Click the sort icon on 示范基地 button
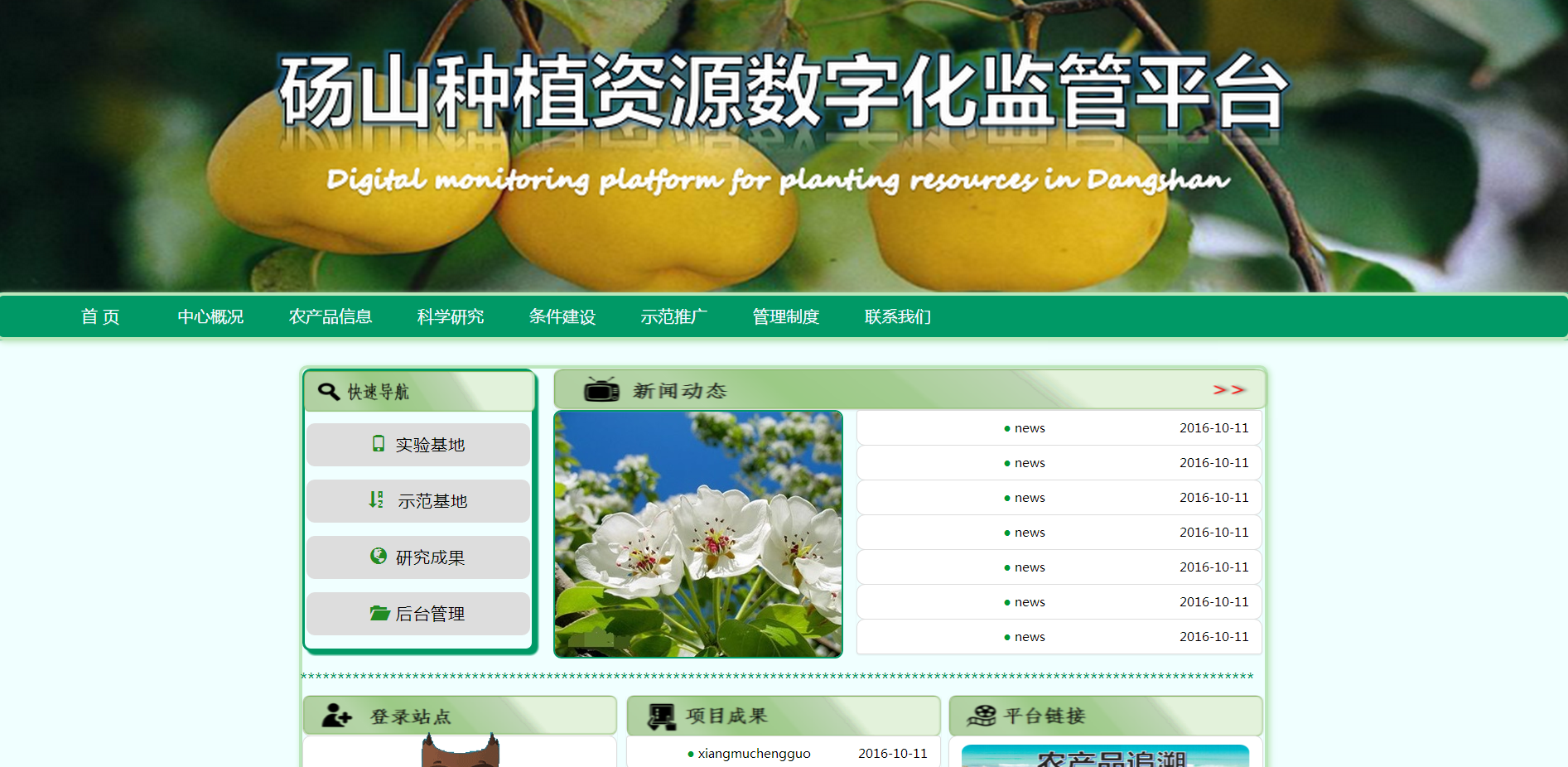Image resolution: width=1568 pixels, height=767 pixels. tap(376, 500)
